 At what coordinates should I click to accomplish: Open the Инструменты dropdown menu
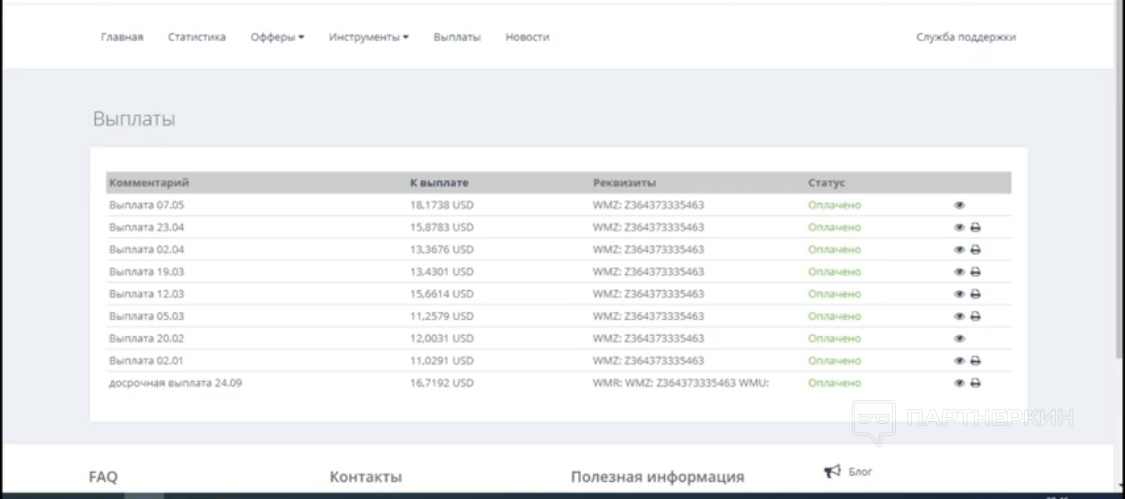click(369, 37)
